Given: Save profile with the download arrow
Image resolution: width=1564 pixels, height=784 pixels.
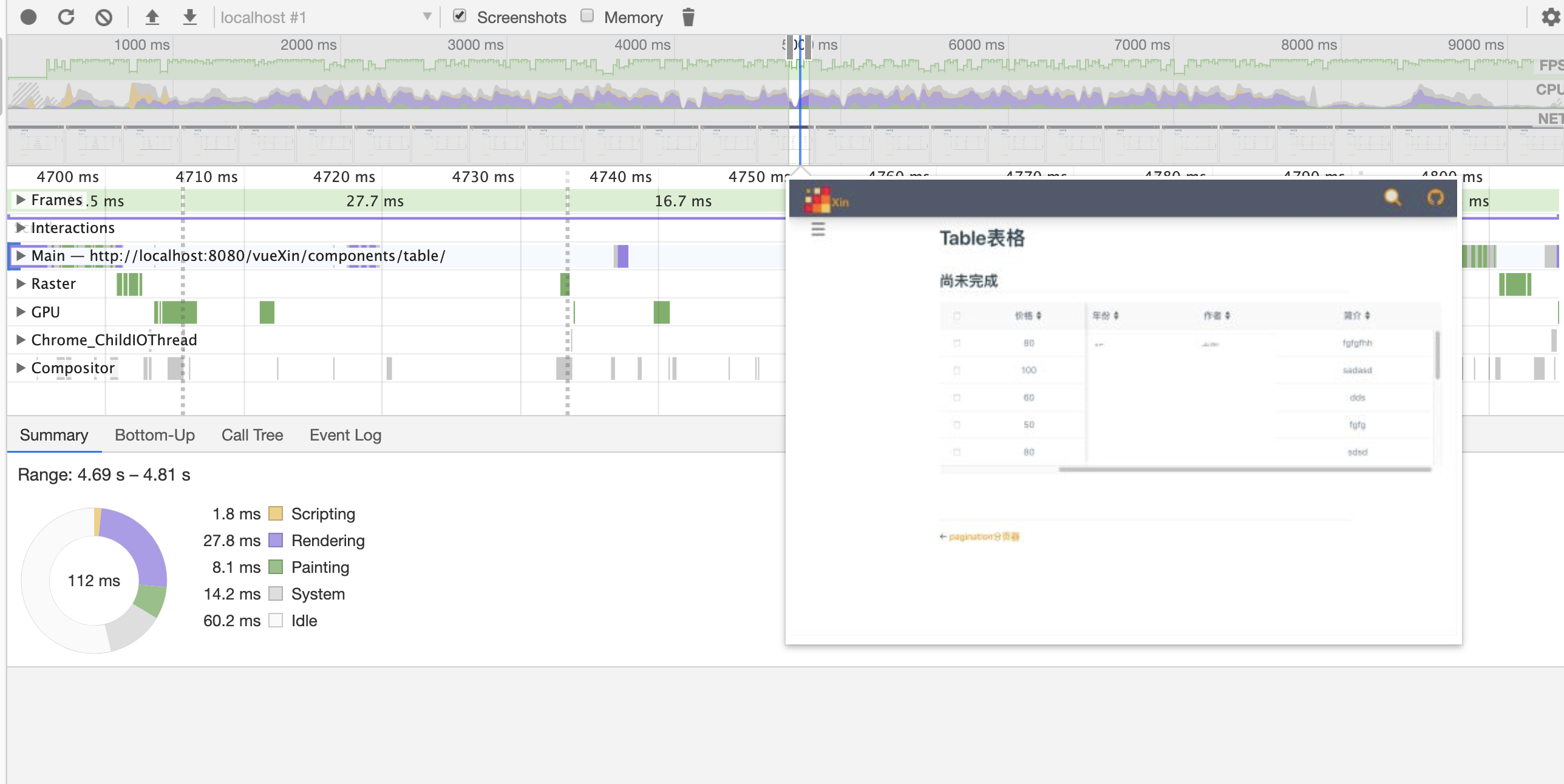Looking at the screenshot, I should click(x=190, y=17).
